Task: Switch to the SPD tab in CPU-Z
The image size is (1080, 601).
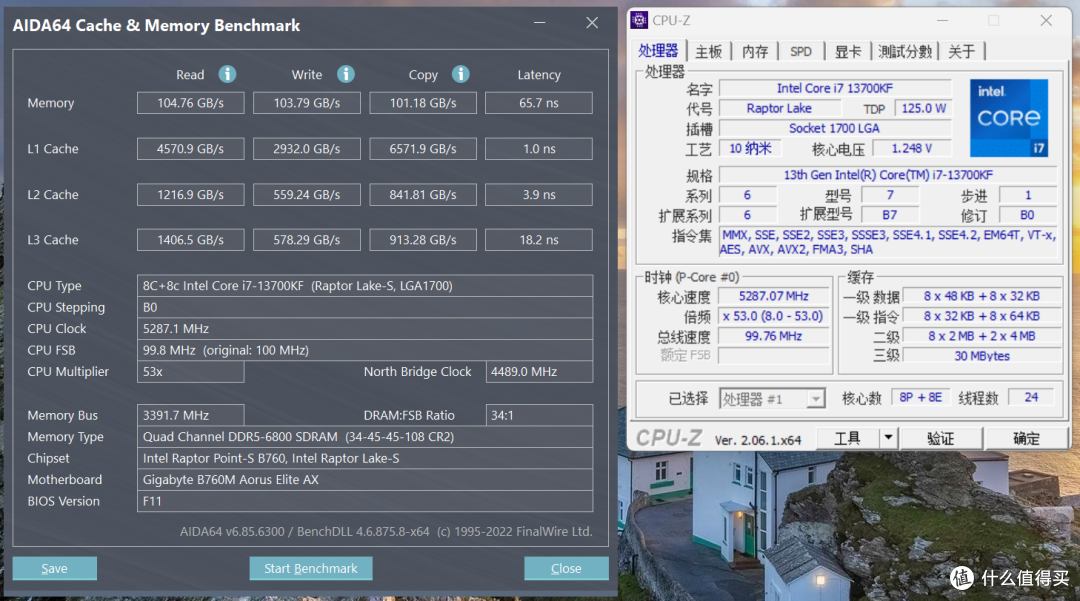Action: point(800,52)
